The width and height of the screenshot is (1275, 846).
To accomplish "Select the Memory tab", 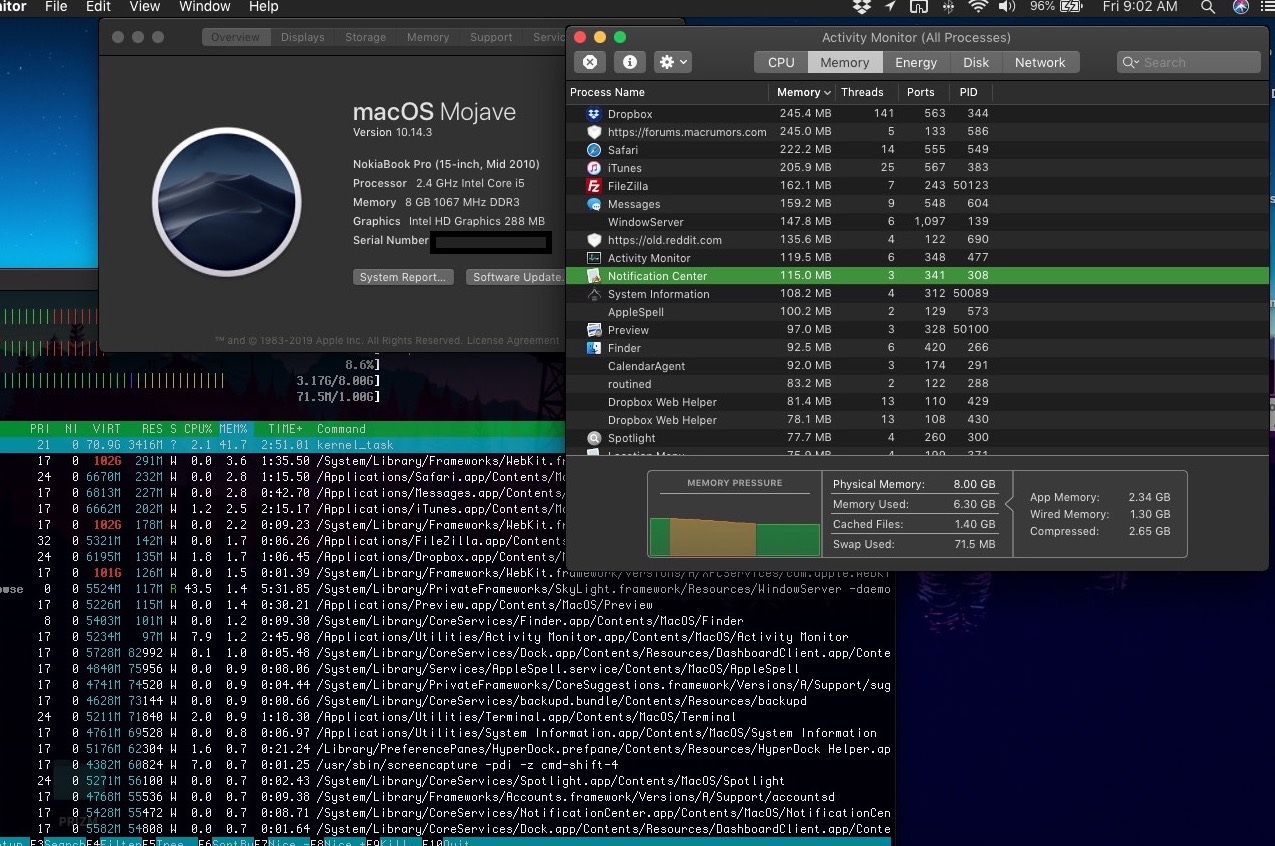I will pyautogui.click(x=845, y=62).
